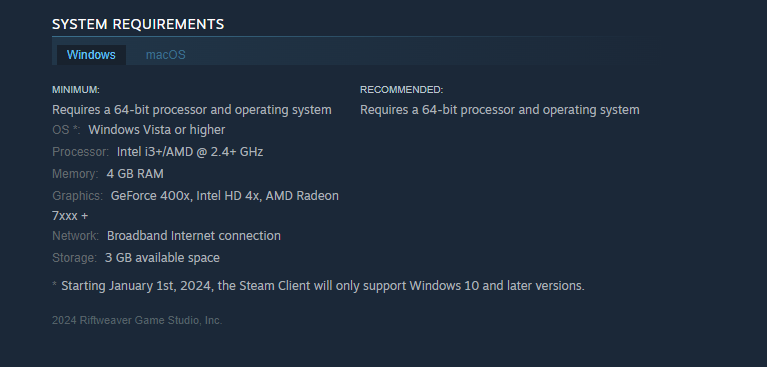Click Broadband Internet connection text
767x367 pixels.
coord(194,236)
